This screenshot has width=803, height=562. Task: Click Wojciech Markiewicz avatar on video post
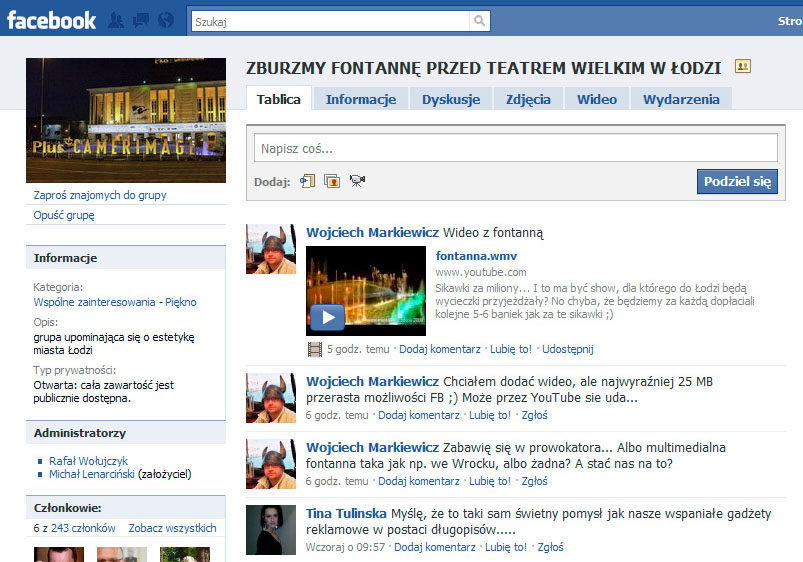click(271, 249)
